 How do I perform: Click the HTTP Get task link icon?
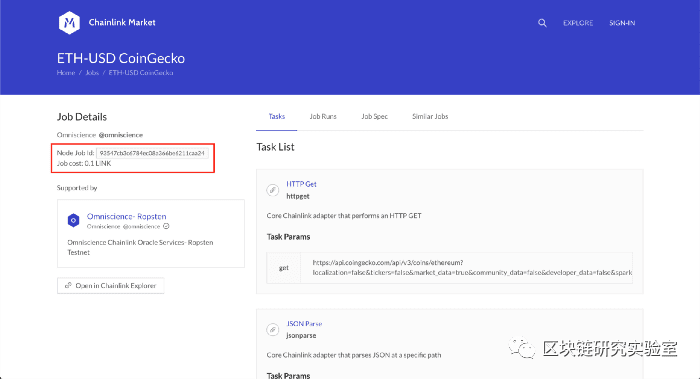(x=273, y=190)
